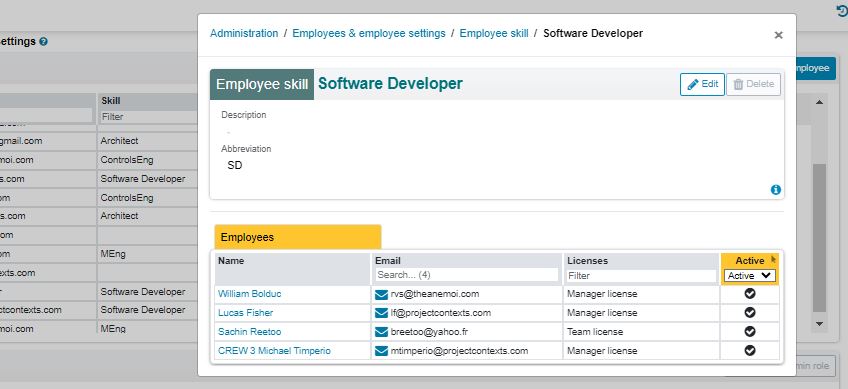The image size is (848, 389).
Task: Open Employees & employee settings breadcrumb
Action: pyautogui.click(x=369, y=33)
